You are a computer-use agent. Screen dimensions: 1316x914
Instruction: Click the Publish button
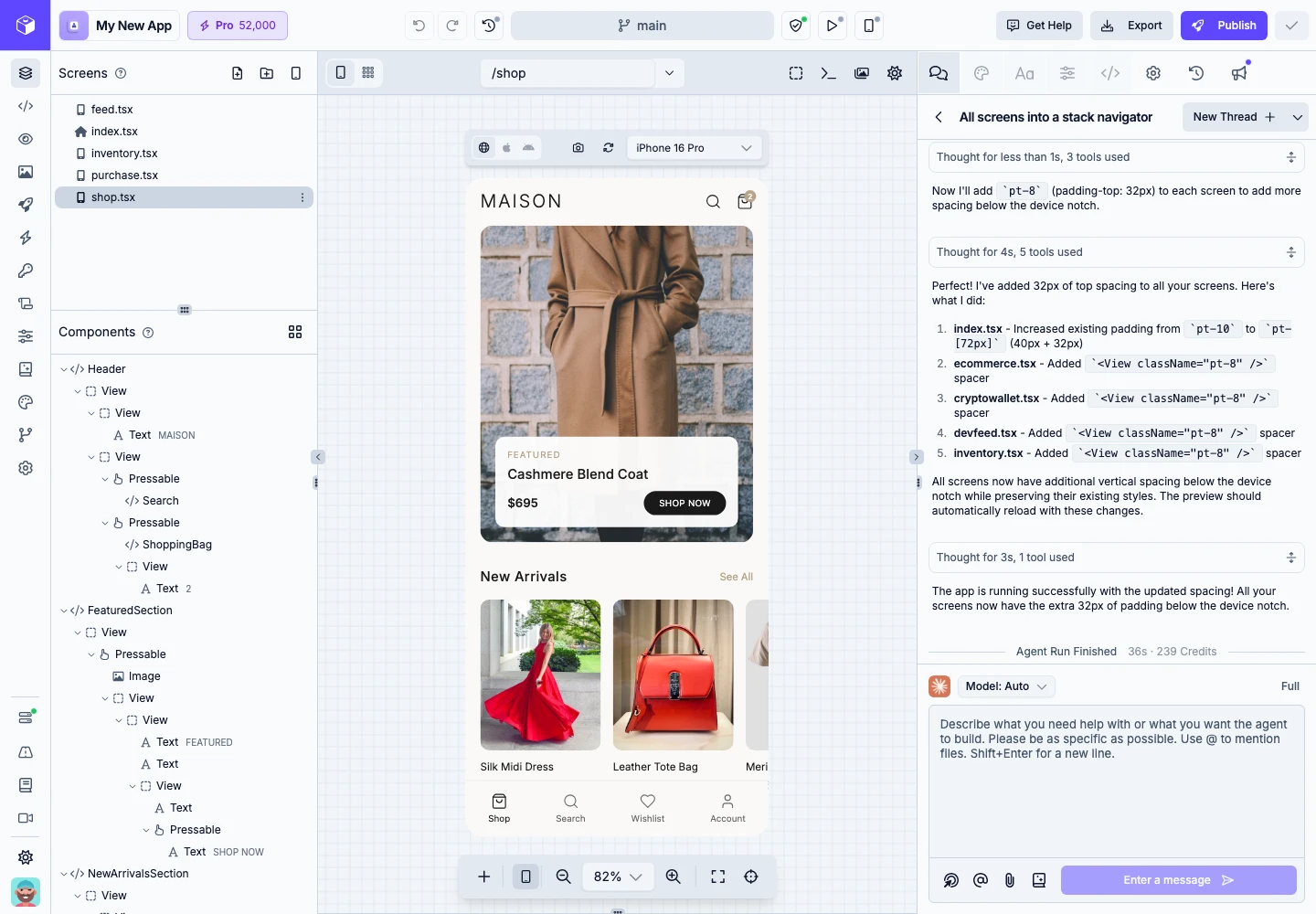[1224, 26]
